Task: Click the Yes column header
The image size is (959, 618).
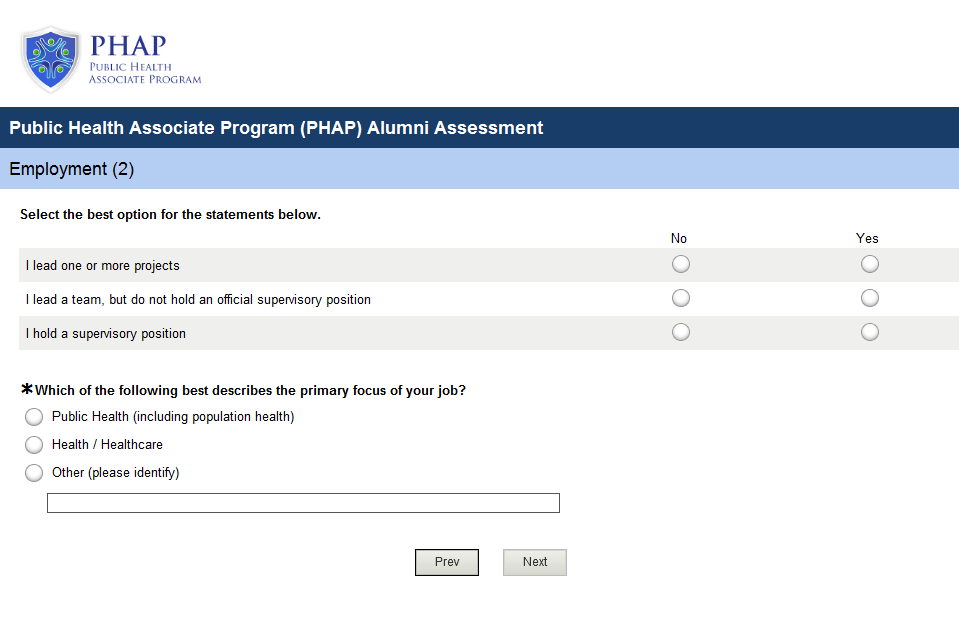Action: (x=867, y=238)
